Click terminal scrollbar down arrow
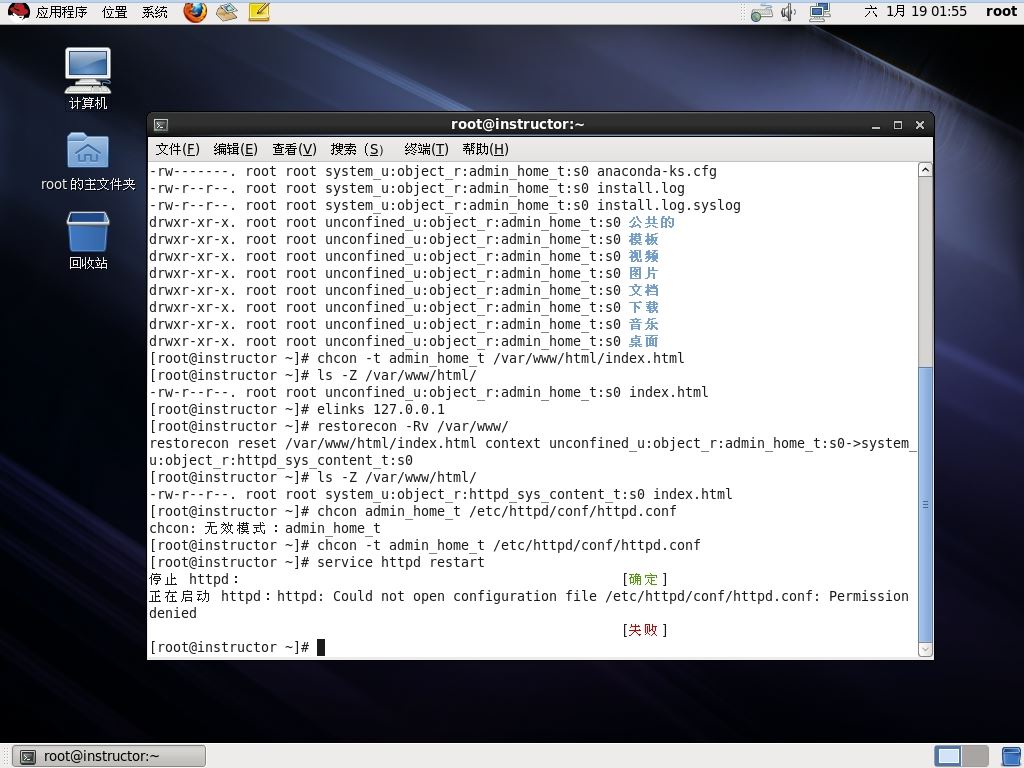The height and width of the screenshot is (768, 1024). 925,649
